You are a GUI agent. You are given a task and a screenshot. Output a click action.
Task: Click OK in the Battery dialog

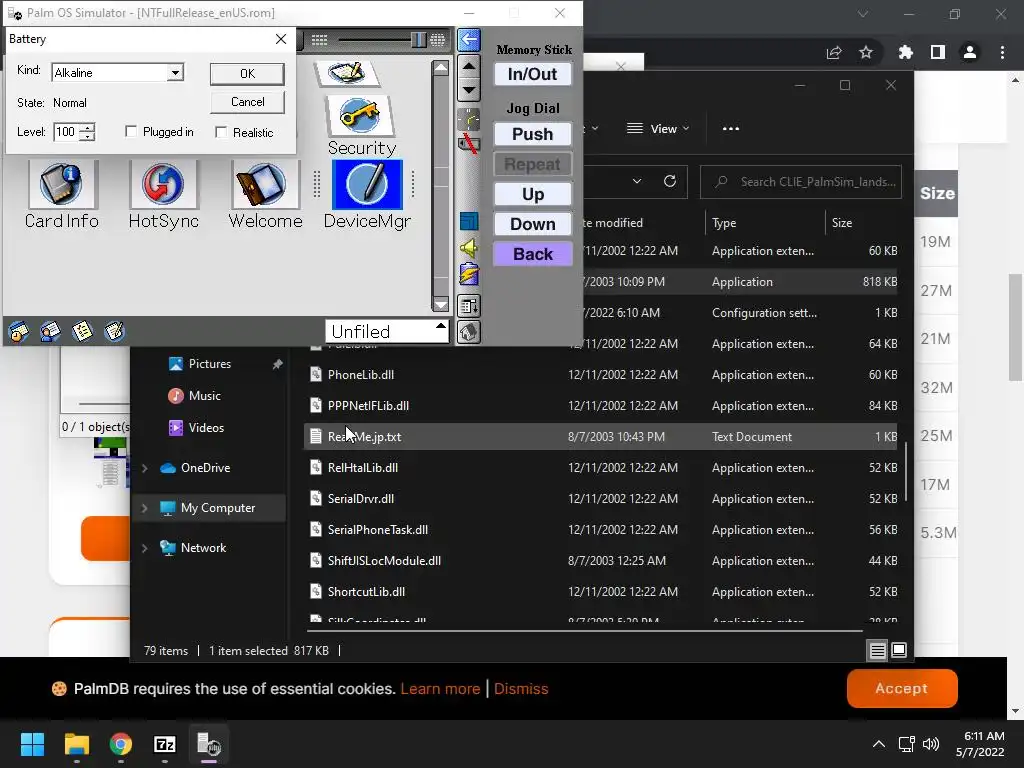[x=247, y=74]
